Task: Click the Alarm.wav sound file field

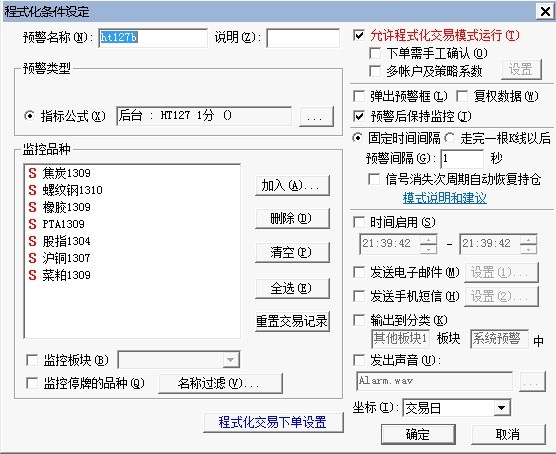Action: [434, 381]
